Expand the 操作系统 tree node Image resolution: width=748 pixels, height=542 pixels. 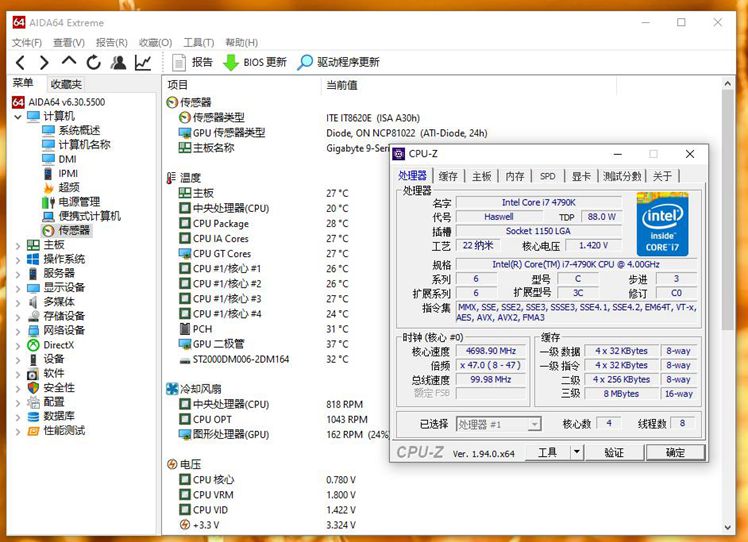[18, 260]
